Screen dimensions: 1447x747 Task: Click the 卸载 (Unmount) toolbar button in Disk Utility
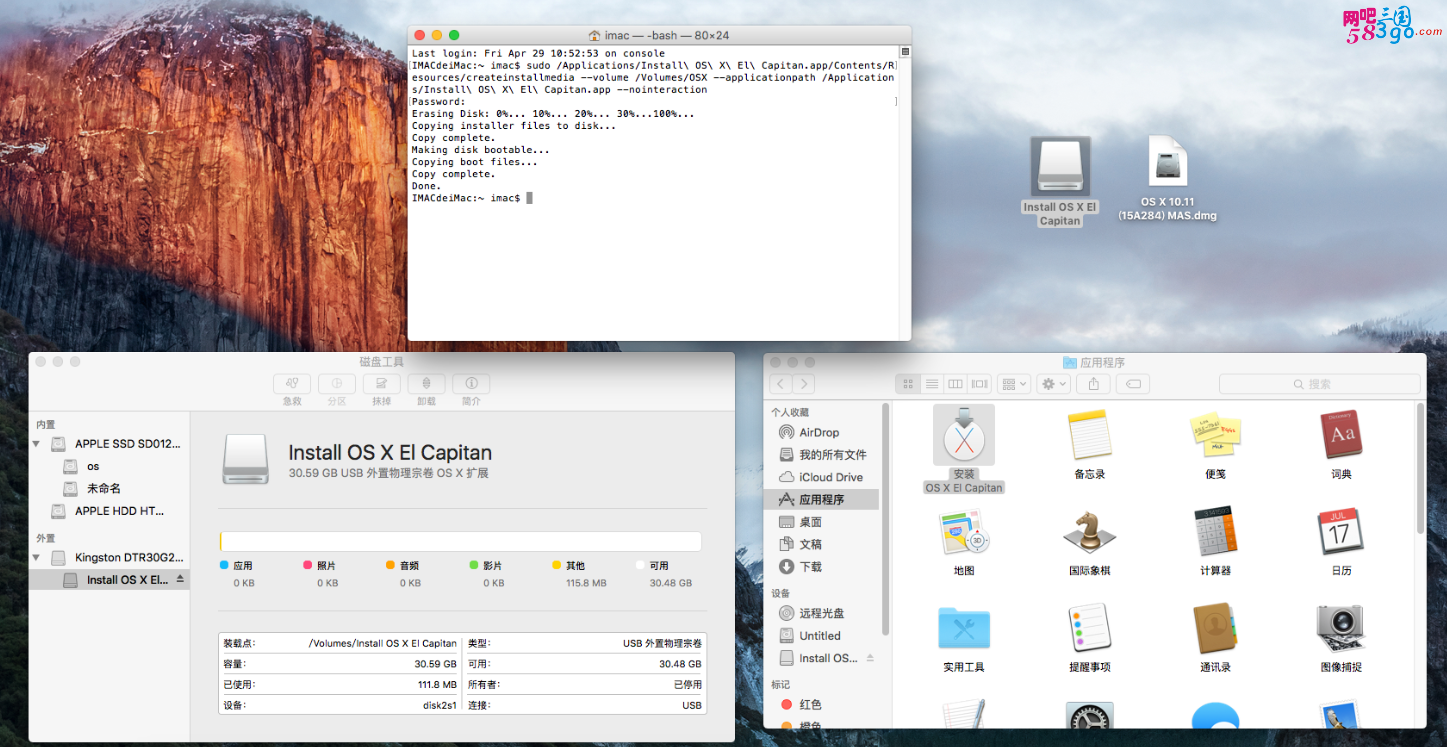coord(426,384)
